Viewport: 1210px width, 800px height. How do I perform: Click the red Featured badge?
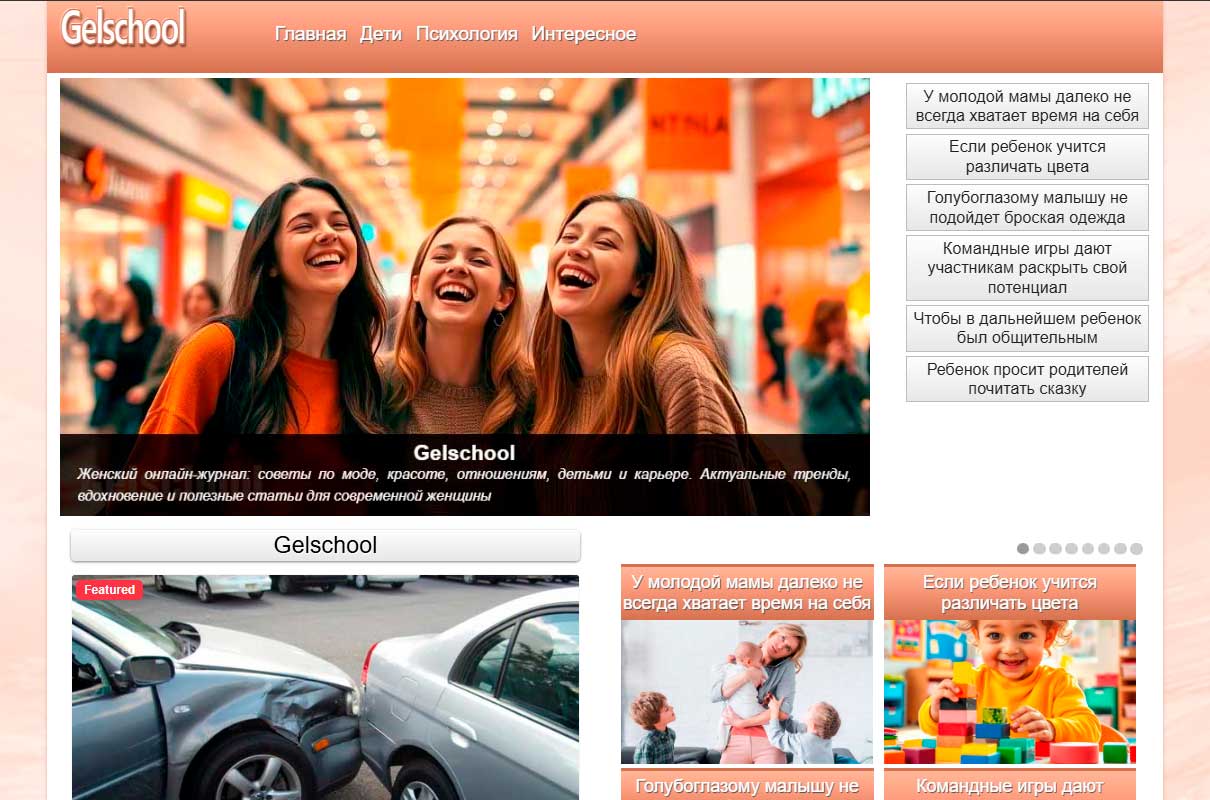point(109,589)
